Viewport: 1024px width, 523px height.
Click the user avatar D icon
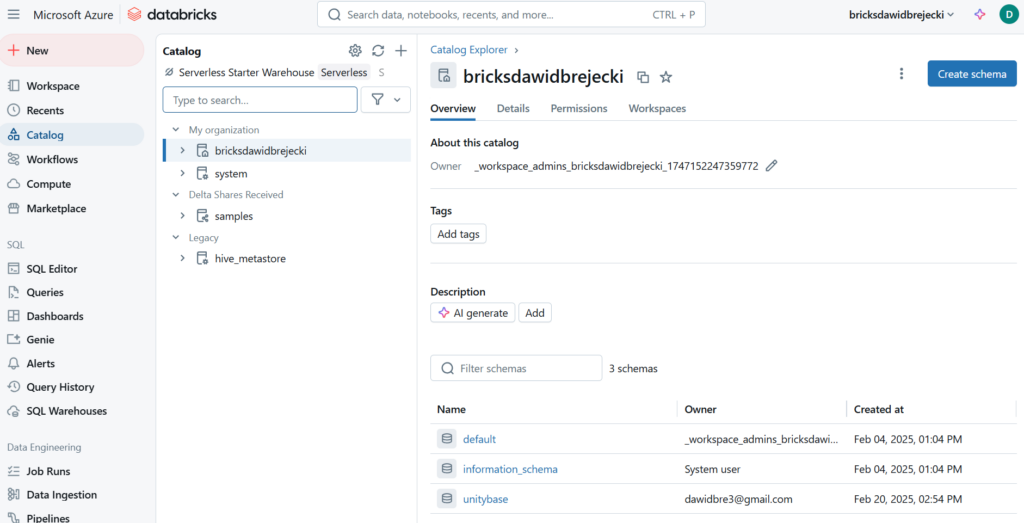(1007, 14)
